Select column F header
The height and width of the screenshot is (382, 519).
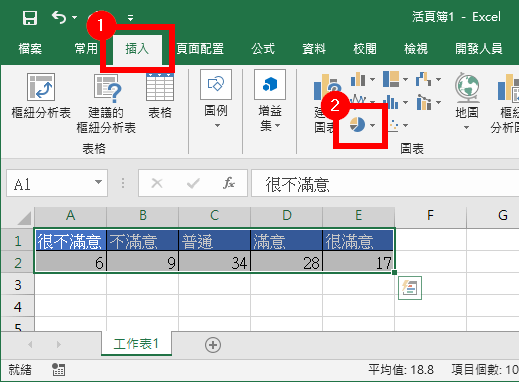(430, 216)
